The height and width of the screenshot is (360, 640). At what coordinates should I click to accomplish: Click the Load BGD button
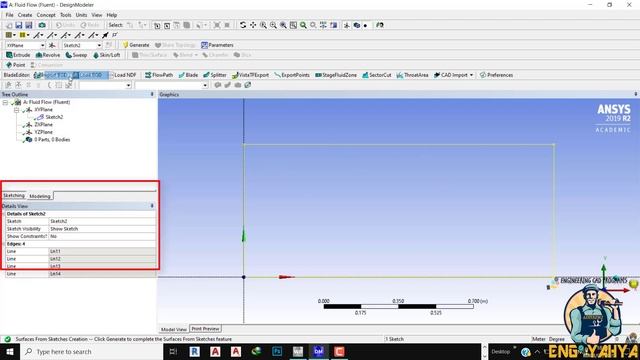click(88, 75)
